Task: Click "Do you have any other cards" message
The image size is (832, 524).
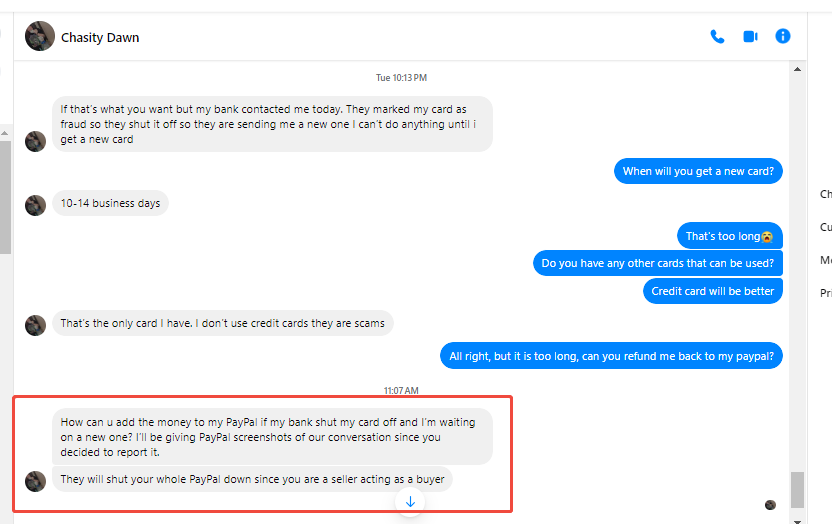Action: point(657,264)
